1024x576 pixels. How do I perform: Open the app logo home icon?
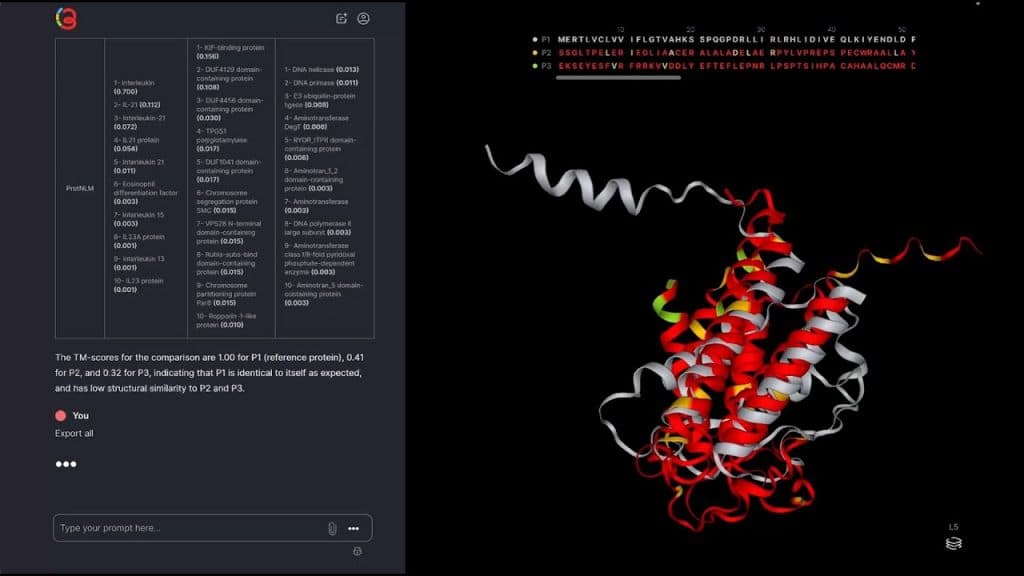(66, 17)
